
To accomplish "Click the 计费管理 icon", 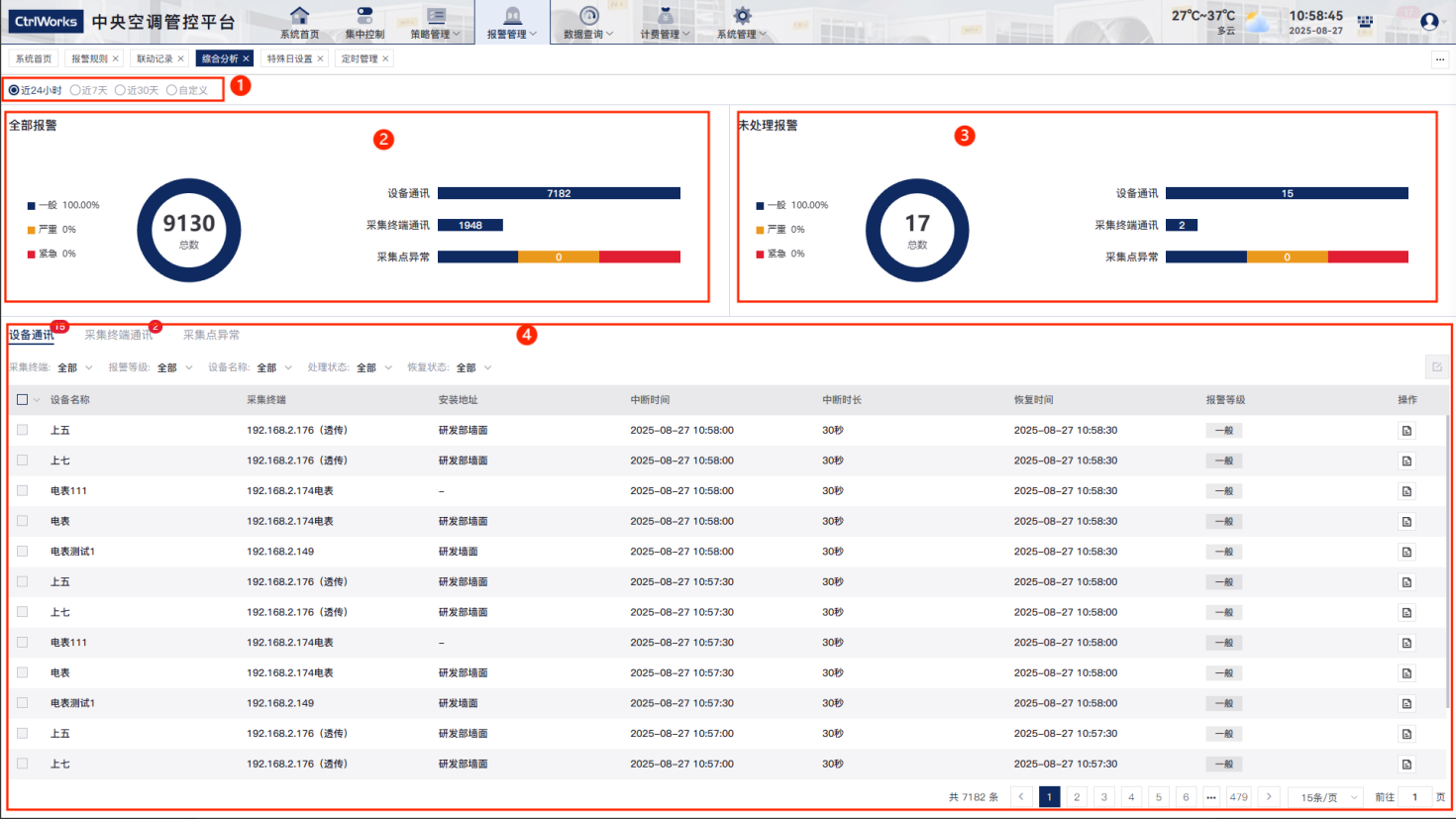I will (x=665, y=16).
